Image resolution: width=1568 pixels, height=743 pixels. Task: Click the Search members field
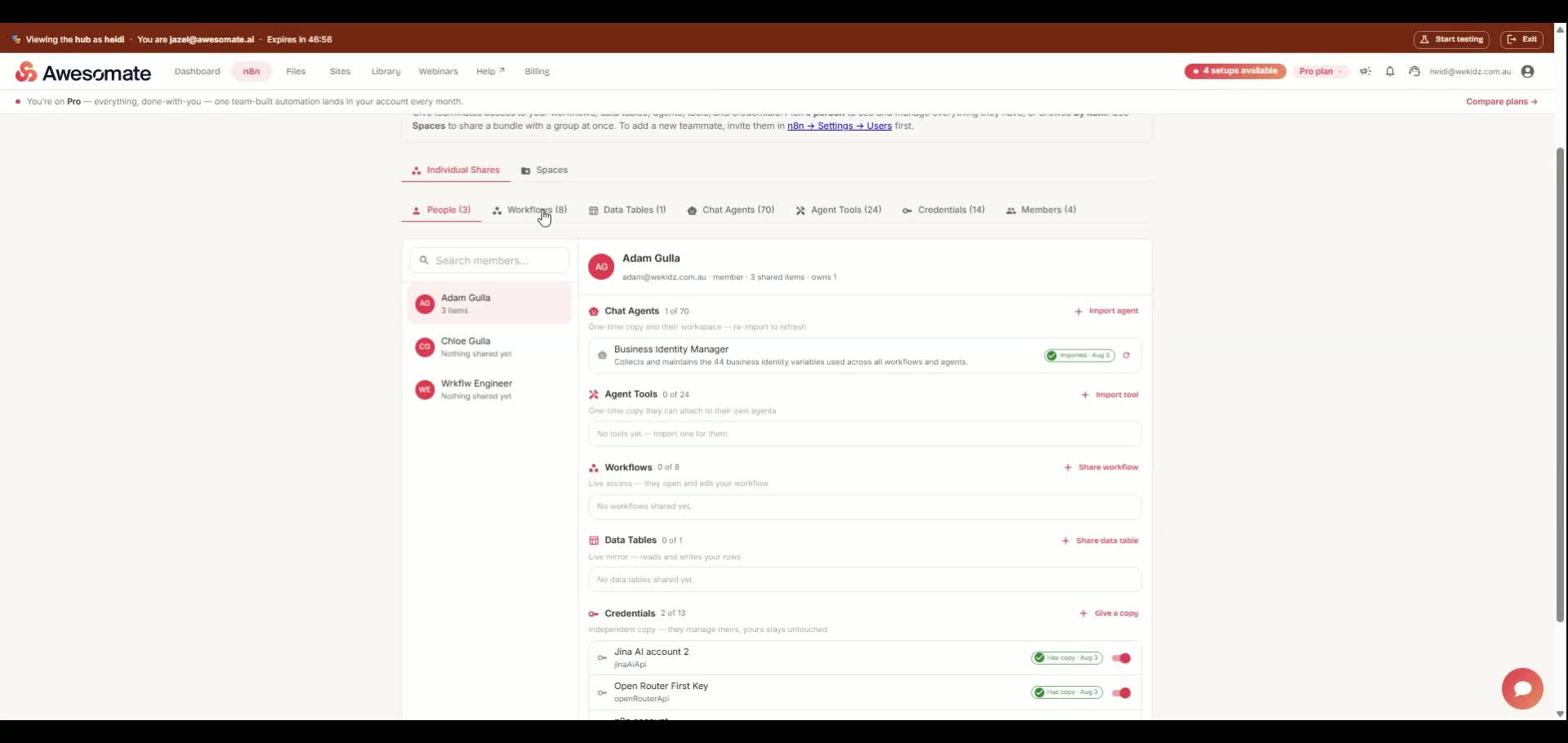click(489, 260)
